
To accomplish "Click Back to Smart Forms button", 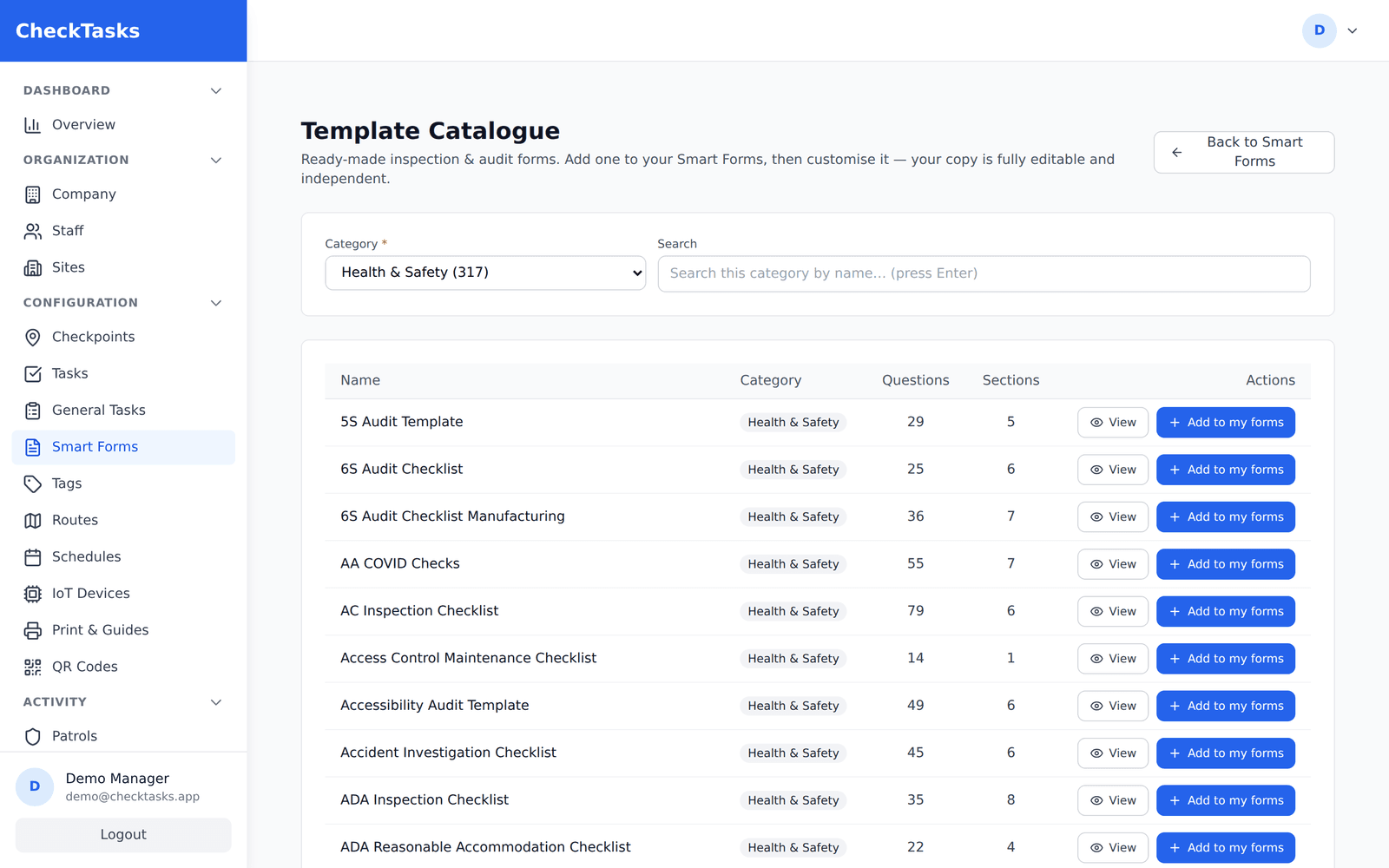I will coord(1243,152).
